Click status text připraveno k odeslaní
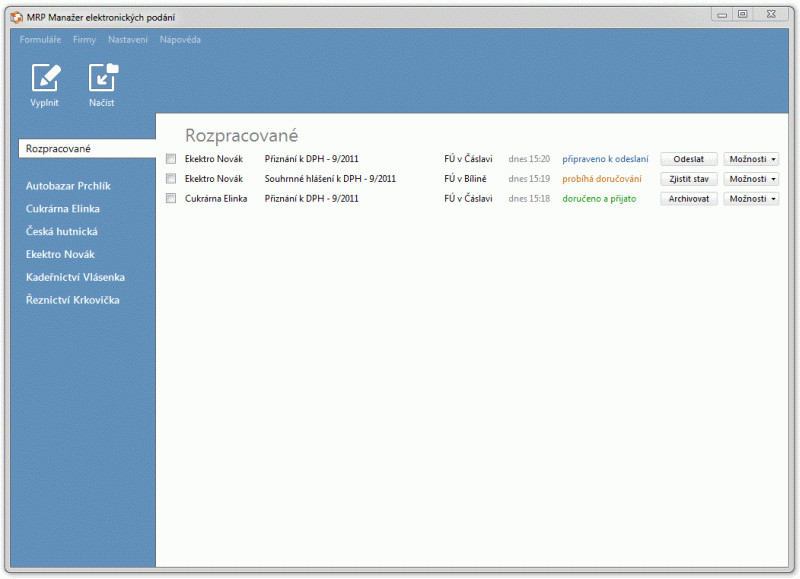Viewport: 800px width, 579px height. coord(605,159)
